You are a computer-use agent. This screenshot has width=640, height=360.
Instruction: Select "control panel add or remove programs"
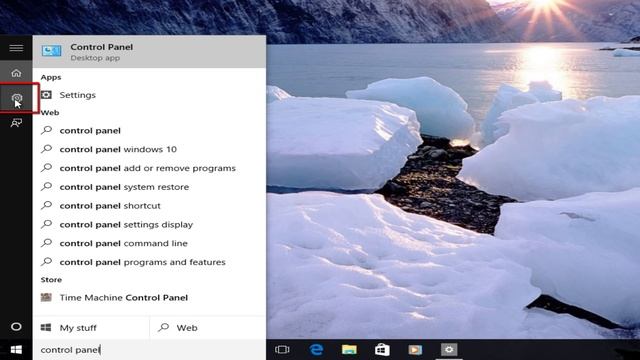click(x=149, y=168)
